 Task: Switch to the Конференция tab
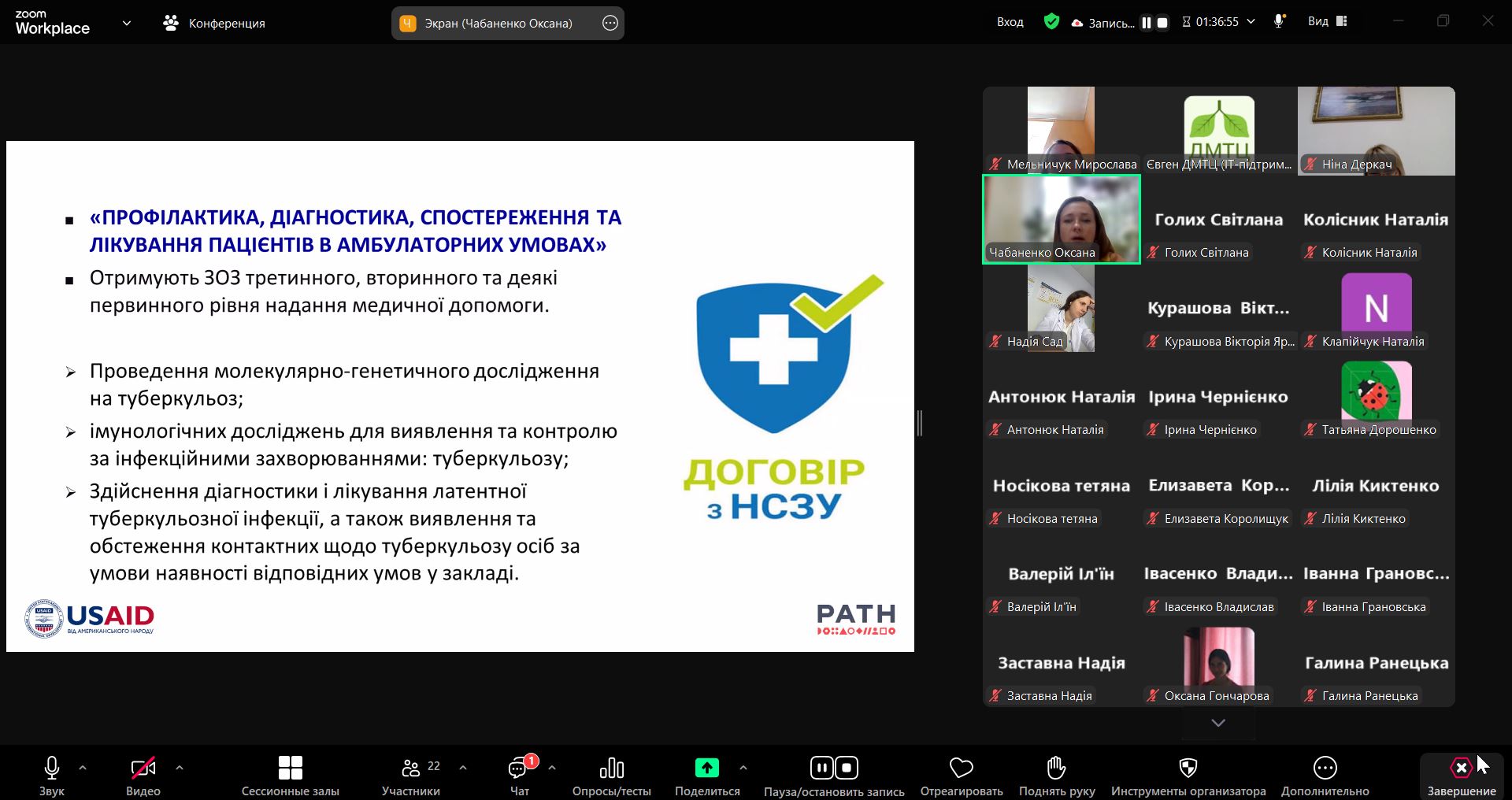(214, 24)
